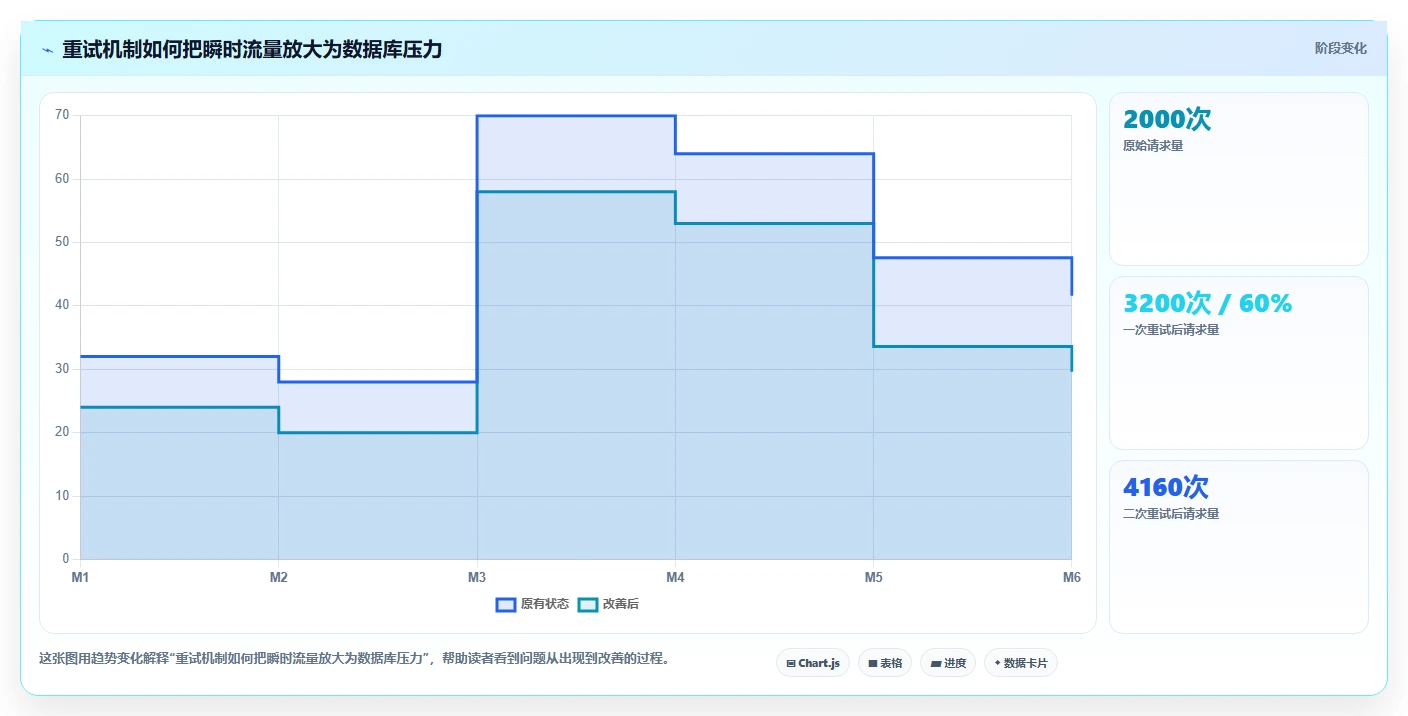The image size is (1408, 716).
Task: Select the 表格 tag
Action: (x=885, y=663)
